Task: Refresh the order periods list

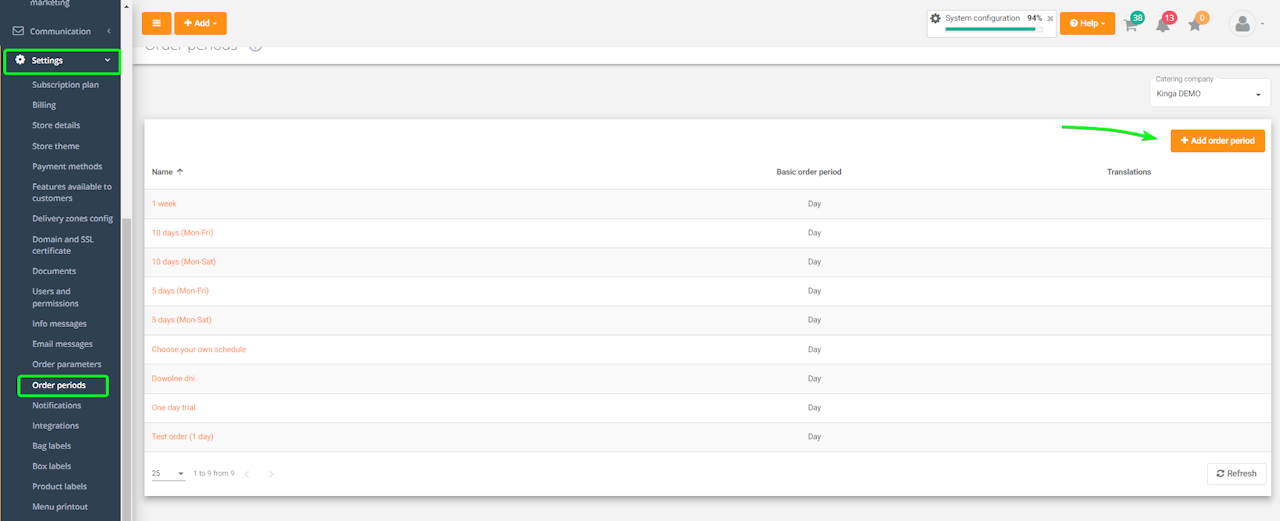Action: click(1236, 473)
